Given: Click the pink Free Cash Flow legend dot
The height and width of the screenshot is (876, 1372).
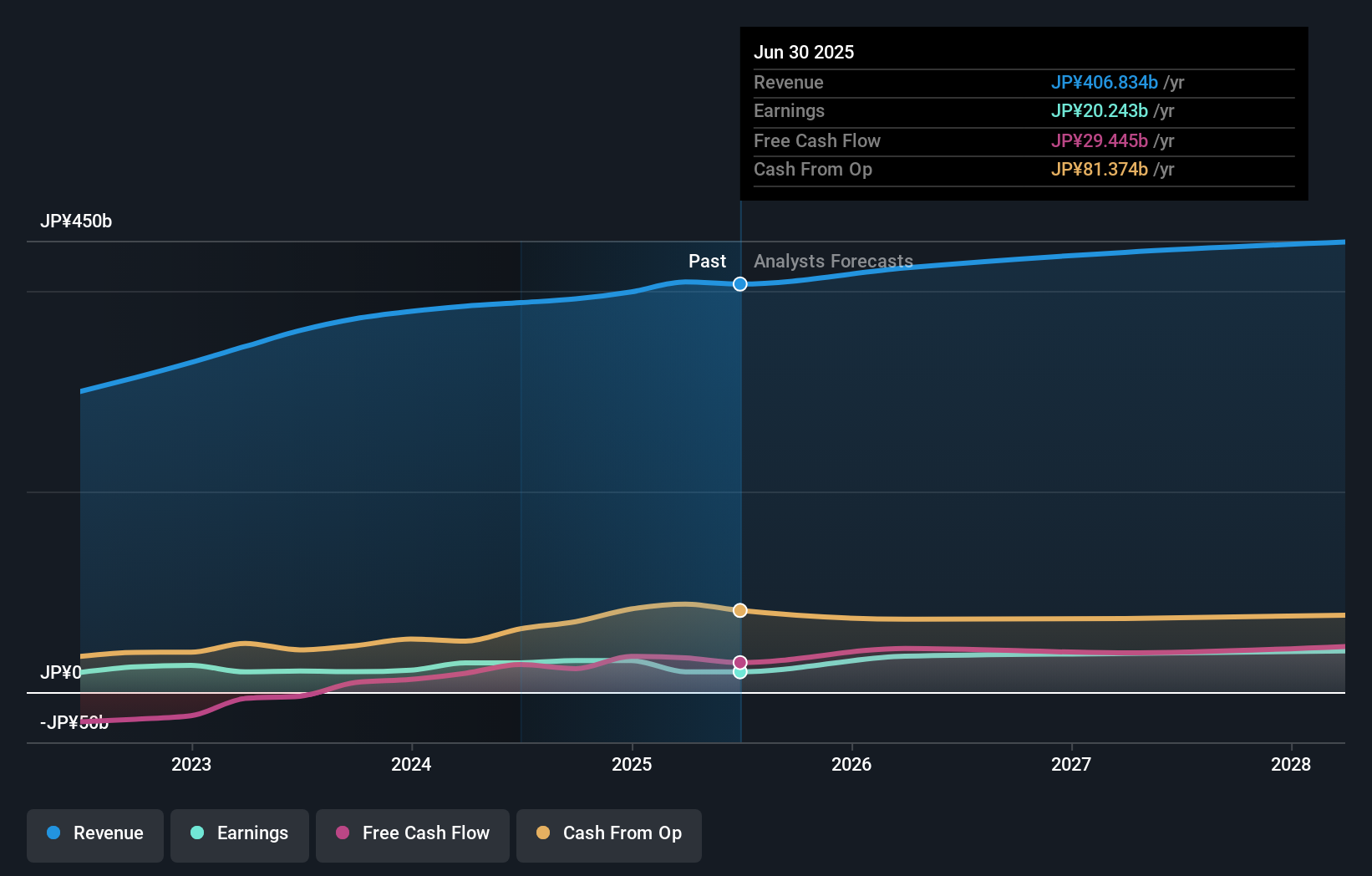Looking at the screenshot, I should 342,833.
